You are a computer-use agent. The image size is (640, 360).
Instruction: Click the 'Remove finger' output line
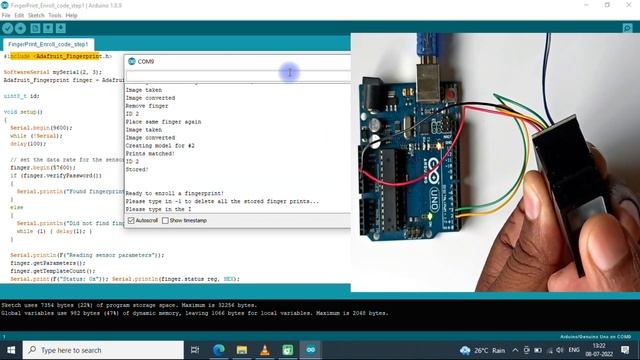[147, 106]
